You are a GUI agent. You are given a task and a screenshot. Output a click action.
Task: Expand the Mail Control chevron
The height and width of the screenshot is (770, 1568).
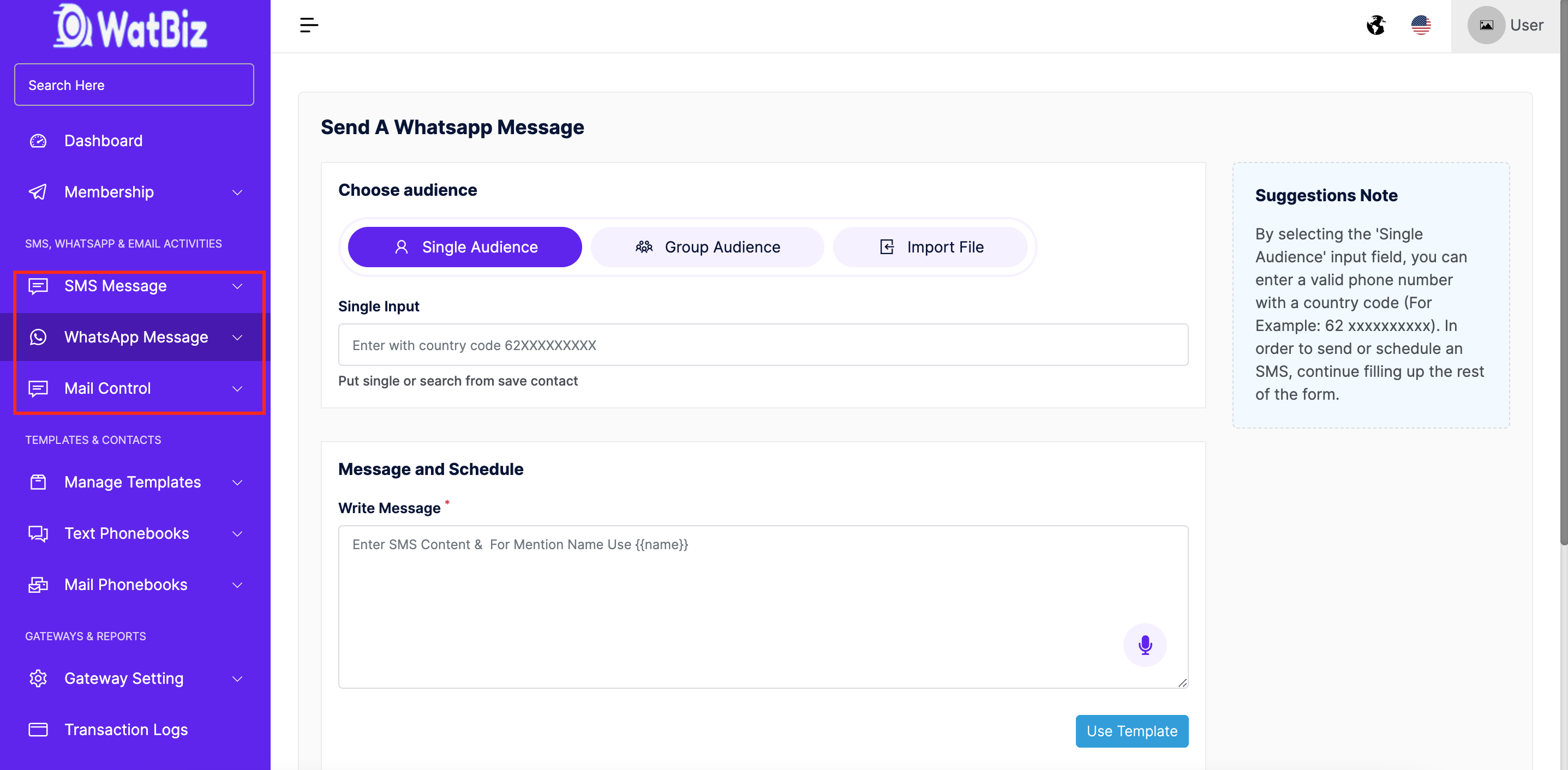237,389
